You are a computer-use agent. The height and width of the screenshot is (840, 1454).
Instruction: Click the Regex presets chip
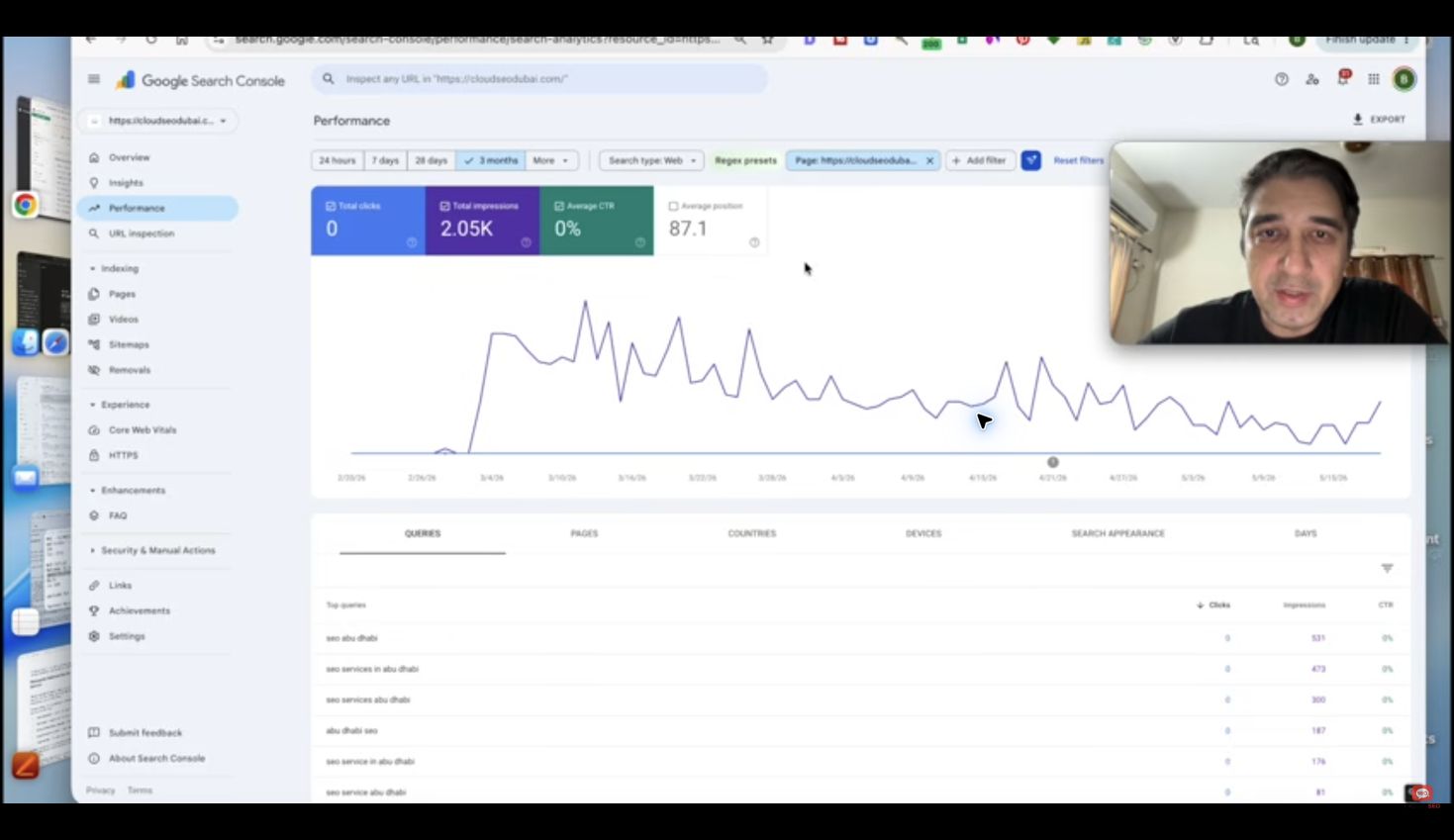coord(745,160)
